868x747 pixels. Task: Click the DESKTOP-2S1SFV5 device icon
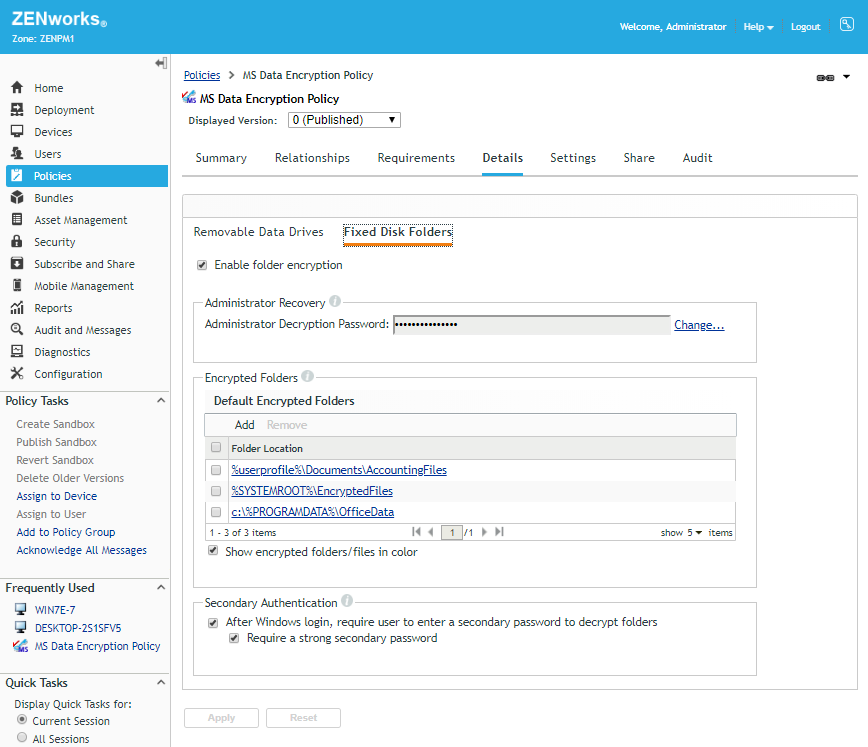(20, 627)
